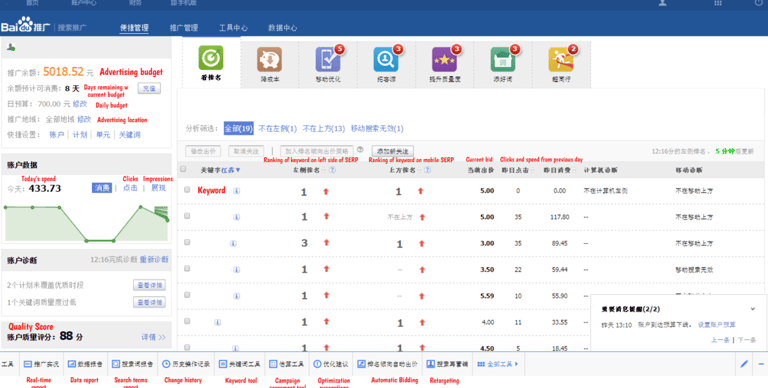Viewport: 768px width, 388px height.
Task: Open the Real-time report tool
Action: coord(41,364)
